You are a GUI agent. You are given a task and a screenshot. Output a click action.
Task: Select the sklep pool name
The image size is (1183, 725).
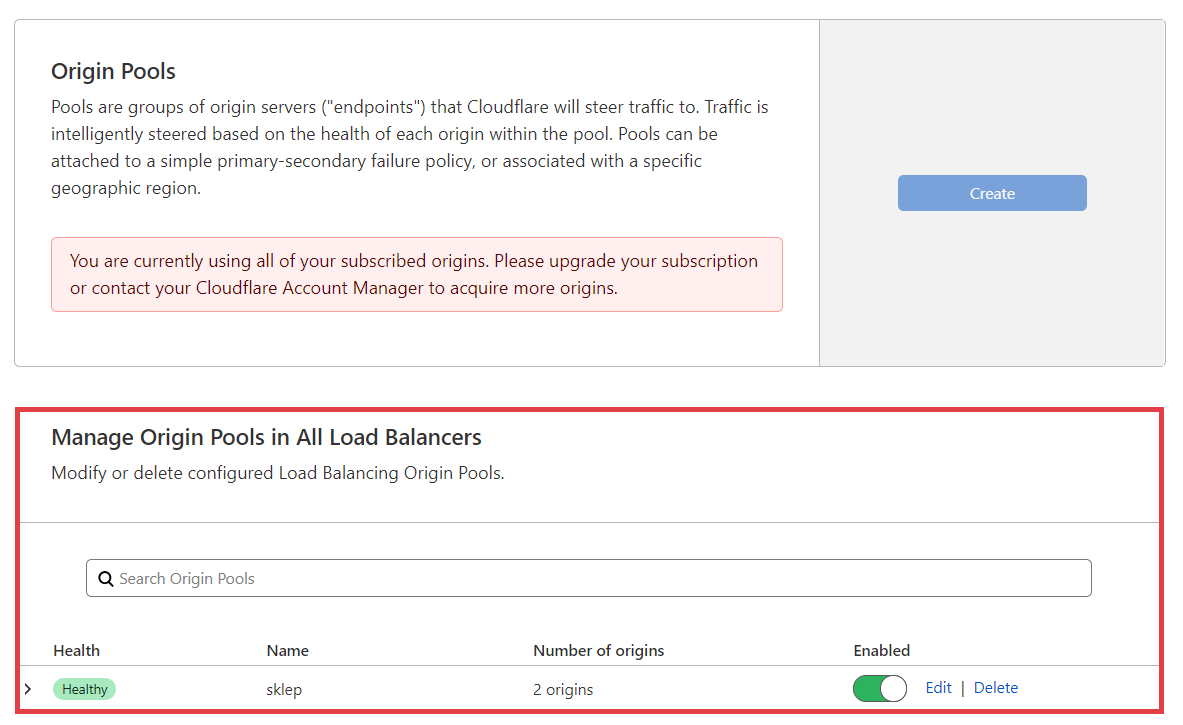(x=284, y=689)
